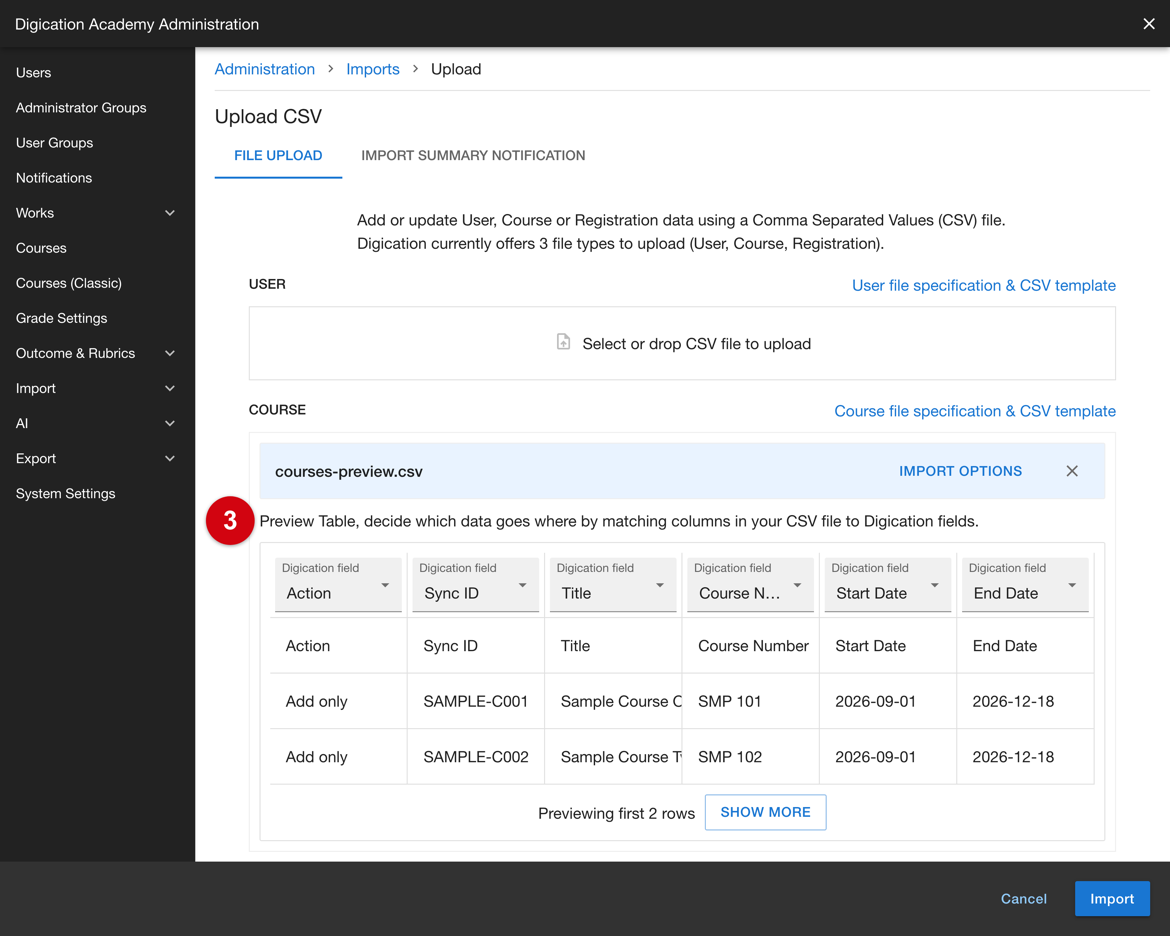Viewport: 1170px width, 936px height.
Task: Open the Start Date field dropdown
Action: click(887, 584)
